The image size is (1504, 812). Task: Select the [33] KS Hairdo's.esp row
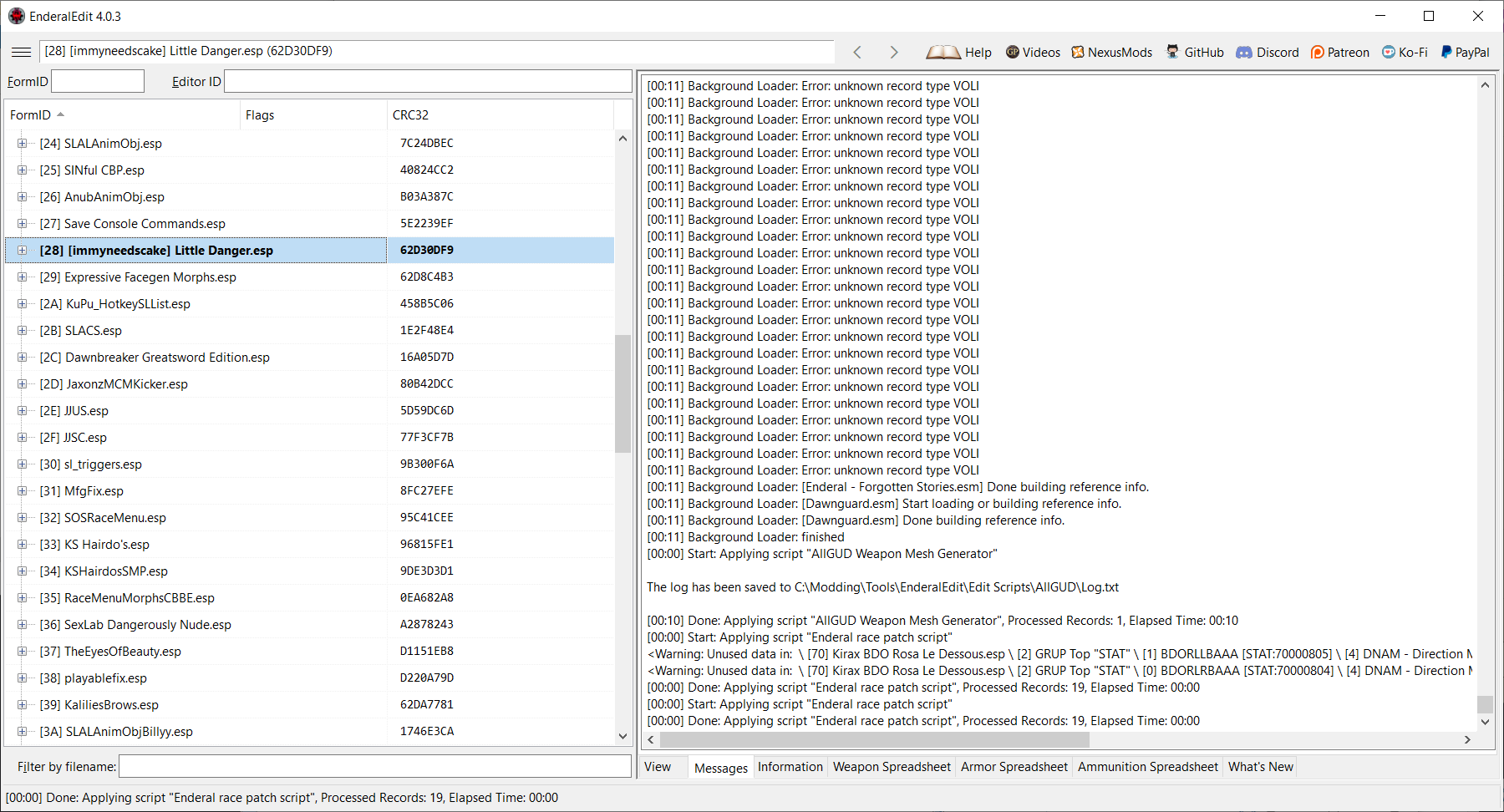(310, 544)
